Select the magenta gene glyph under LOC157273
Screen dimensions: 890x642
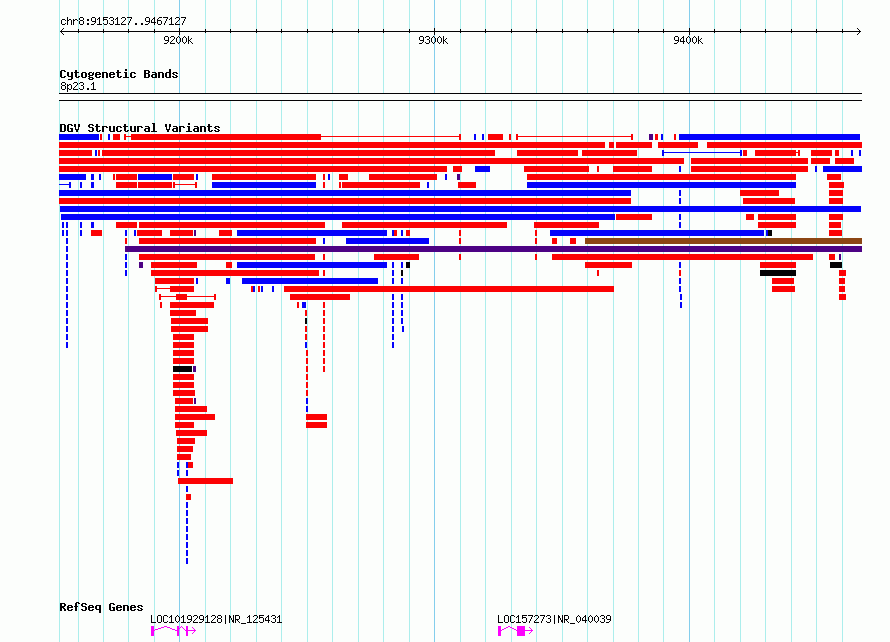pyautogui.click(x=515, y=631)
